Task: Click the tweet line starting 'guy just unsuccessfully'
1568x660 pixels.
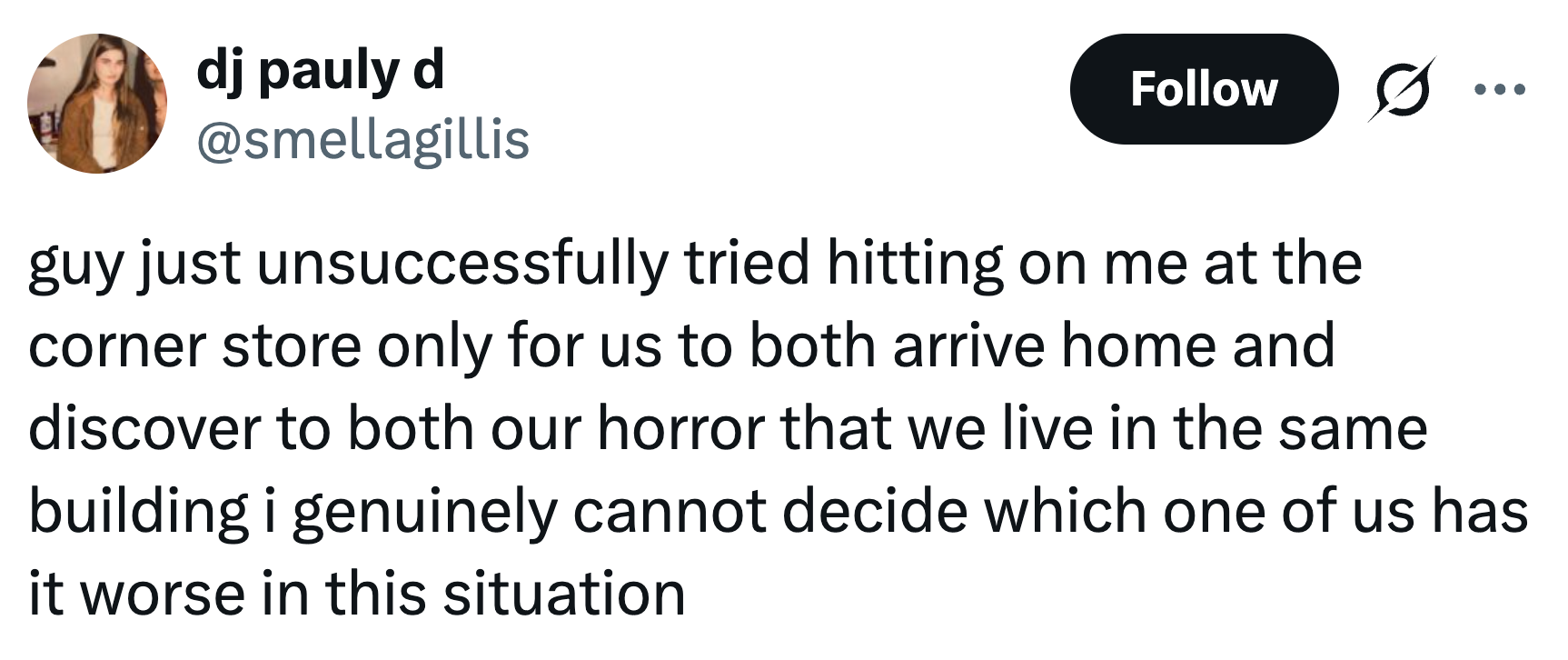Action: [x=695, y=265]
